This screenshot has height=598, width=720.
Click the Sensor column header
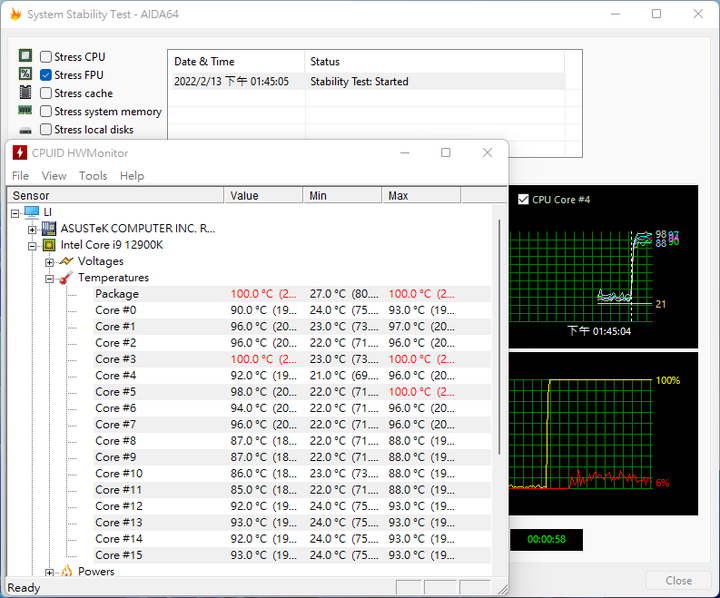pos(115,195)
